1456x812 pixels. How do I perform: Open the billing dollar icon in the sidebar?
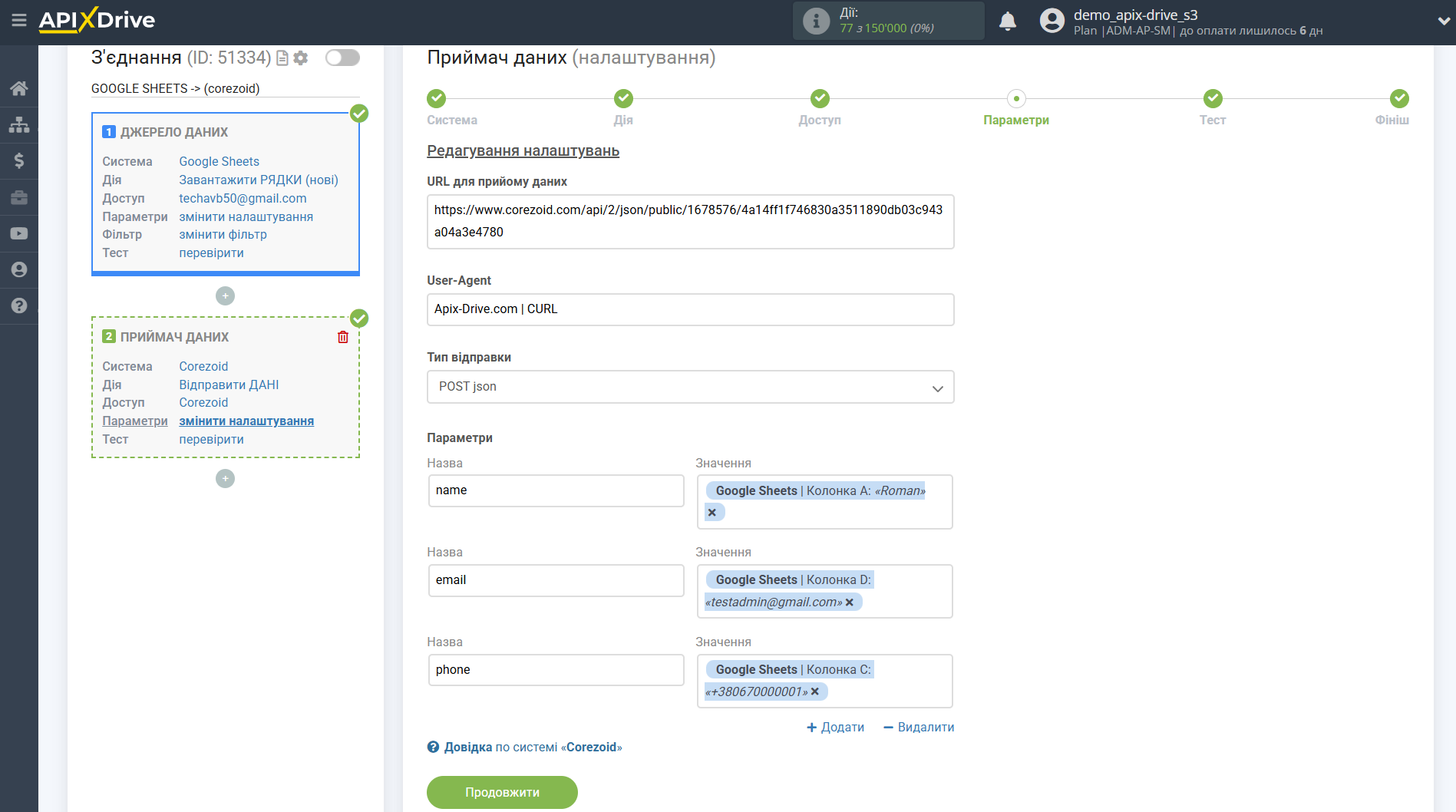19,160
